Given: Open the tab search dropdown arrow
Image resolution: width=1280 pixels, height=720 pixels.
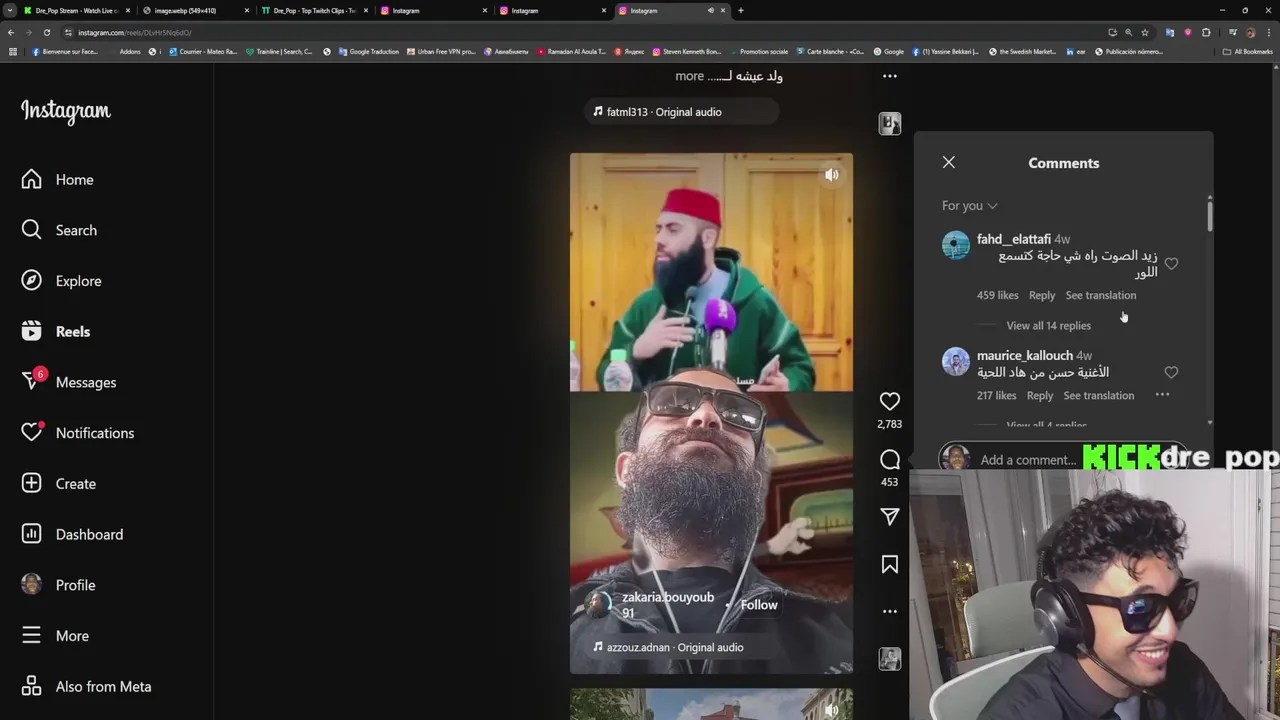Looking at the screenshot, I should click(x=10, y=11).
